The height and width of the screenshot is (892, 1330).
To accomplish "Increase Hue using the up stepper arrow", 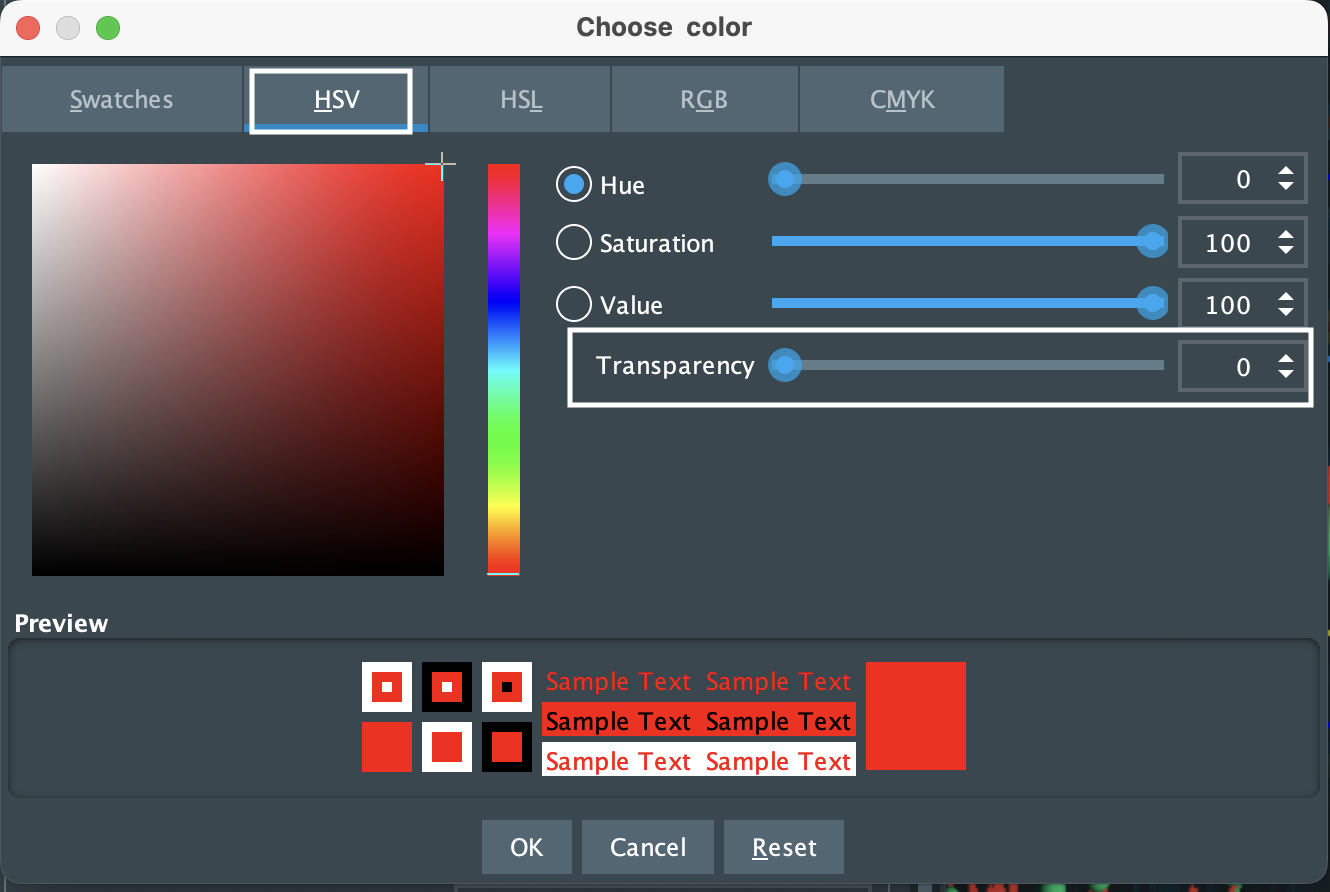I will click(1287, 170).
